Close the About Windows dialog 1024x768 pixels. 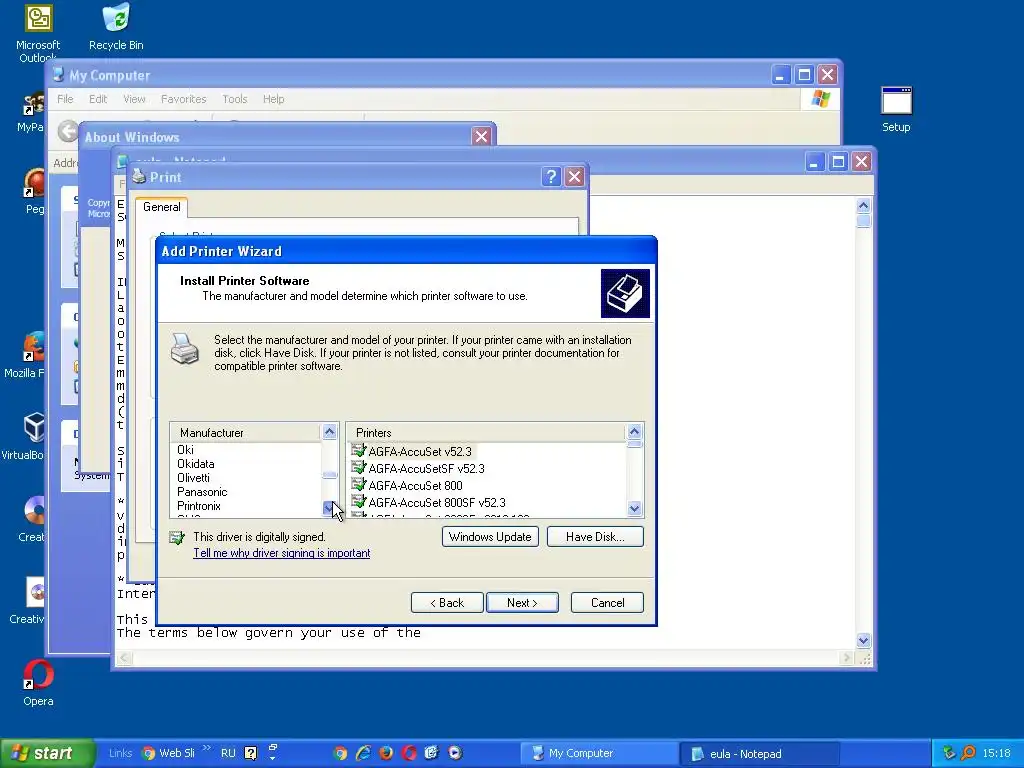[x=481, y=136]
